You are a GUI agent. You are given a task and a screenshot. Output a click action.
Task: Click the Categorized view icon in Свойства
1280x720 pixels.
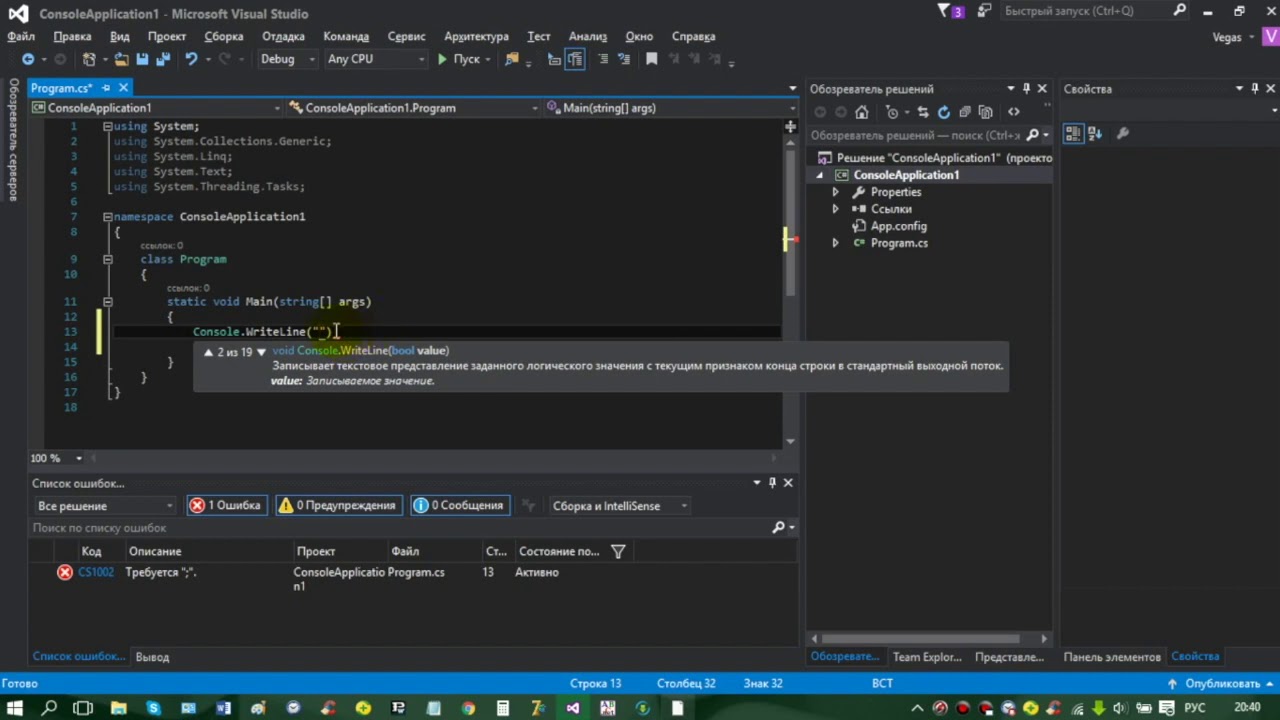[1074, 133]
